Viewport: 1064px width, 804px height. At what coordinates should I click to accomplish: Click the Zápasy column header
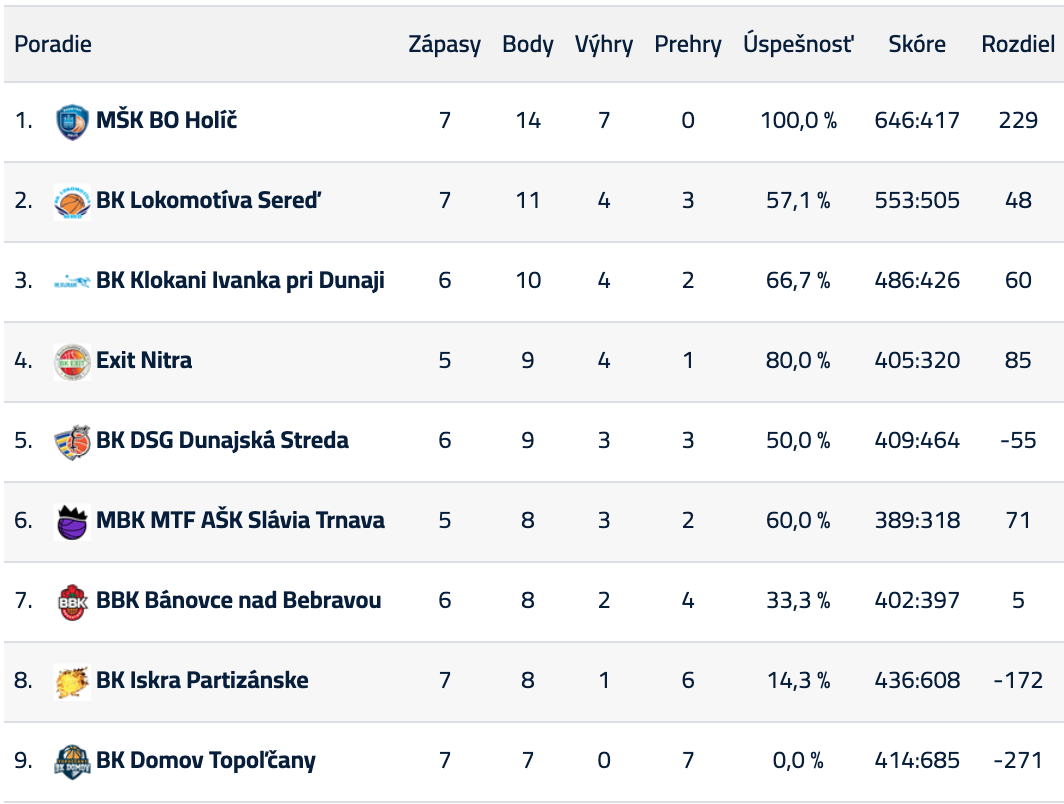click(444, 44)
